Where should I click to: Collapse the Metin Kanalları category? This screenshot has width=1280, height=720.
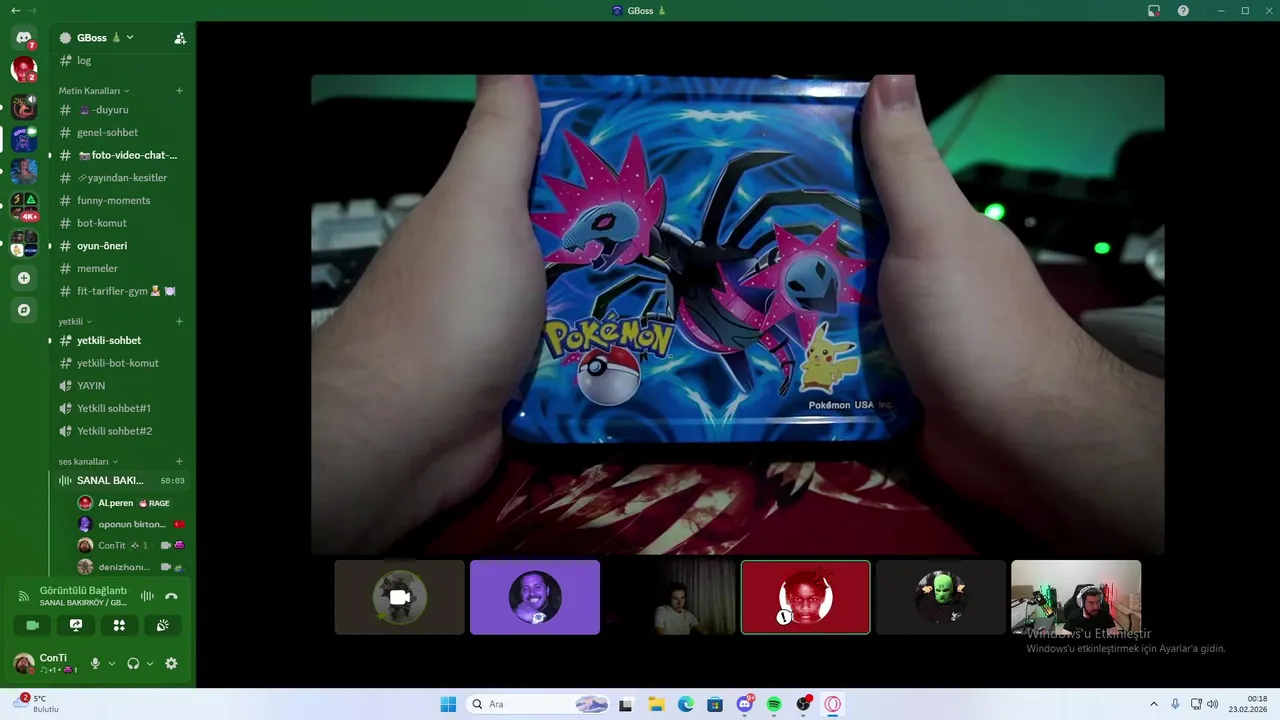point(94,91)
